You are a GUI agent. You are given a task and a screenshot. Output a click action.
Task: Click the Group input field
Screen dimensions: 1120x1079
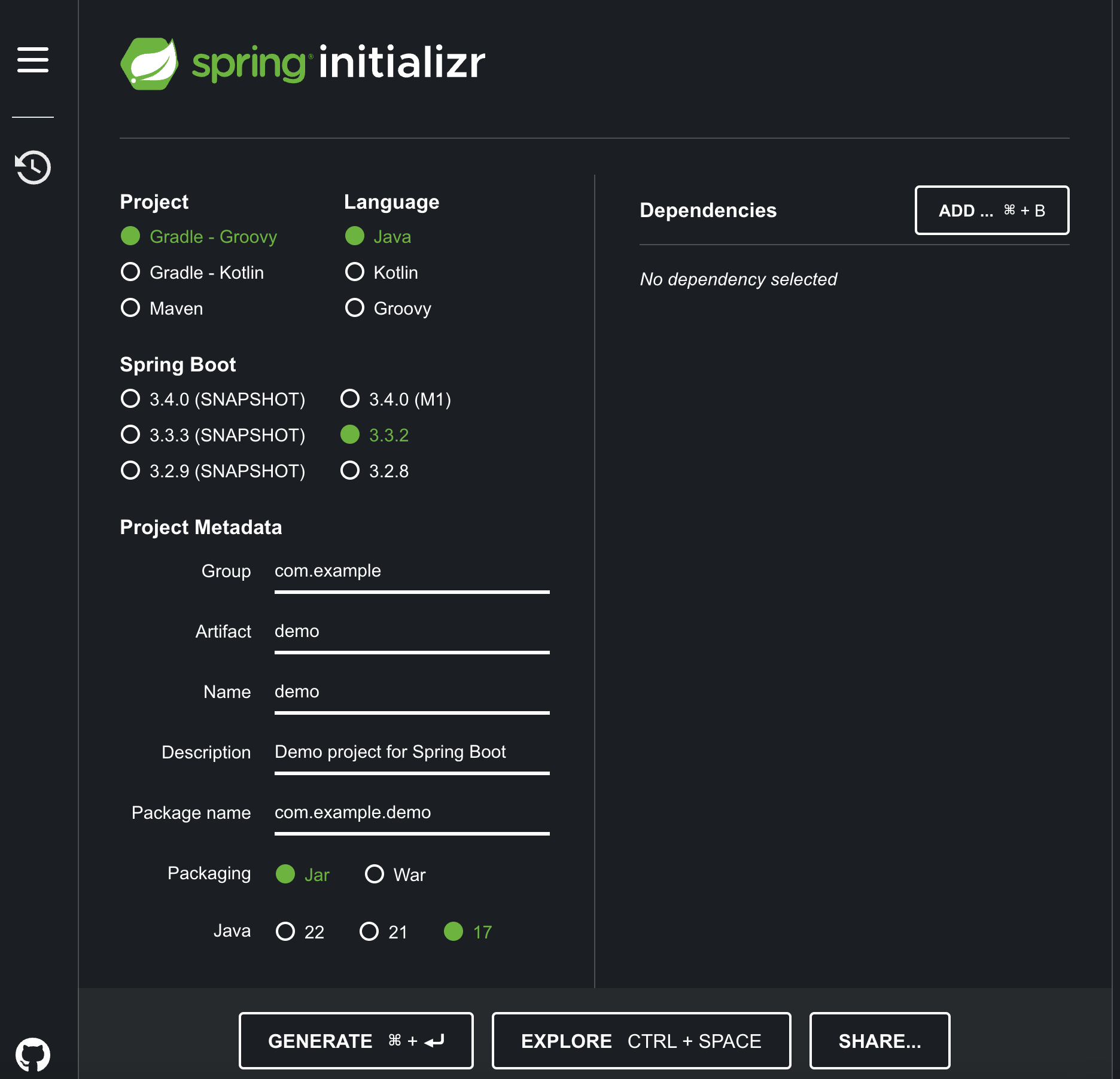411,571
